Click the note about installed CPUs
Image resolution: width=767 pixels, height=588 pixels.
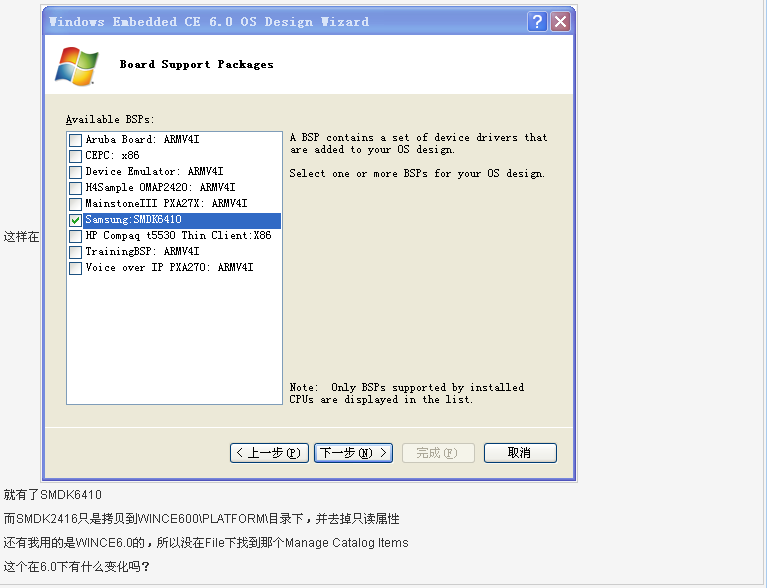pos(406,393)
